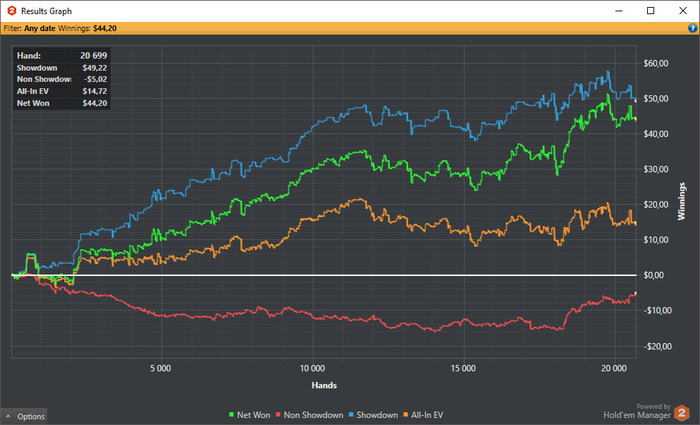Click the $30,00 axis label
The height and width of the screenshot is (425, 700).
(656, 169)
